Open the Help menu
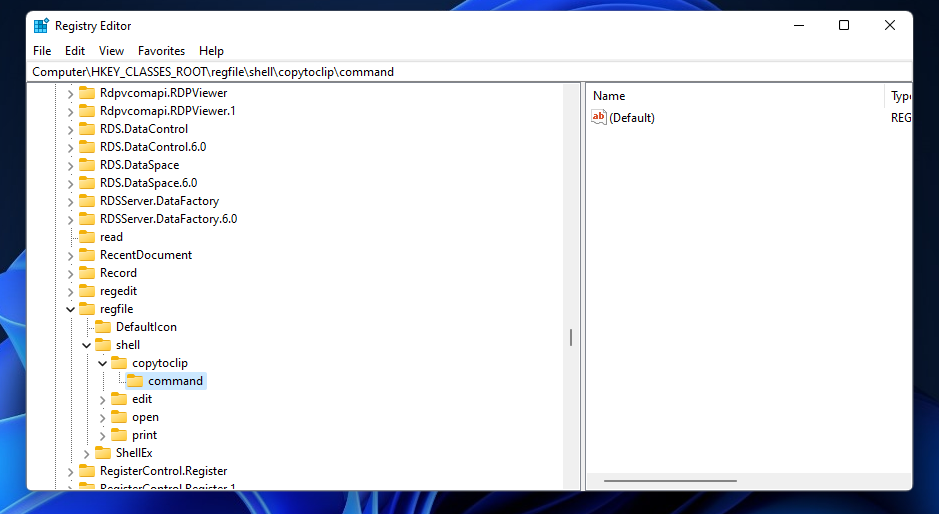939x514 pixels. click(x=211, y=51)
